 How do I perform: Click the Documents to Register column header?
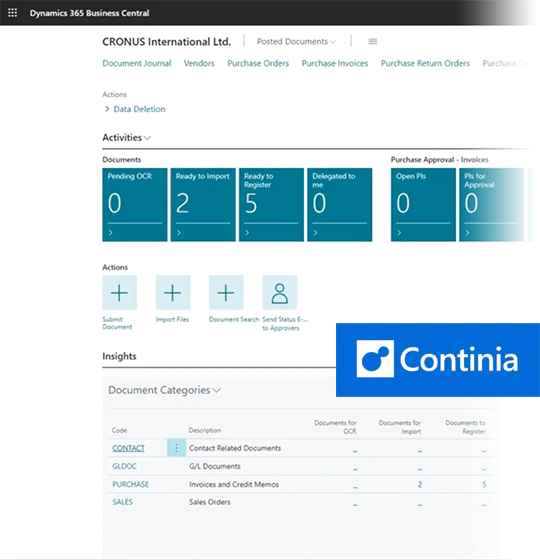(465, 427)
